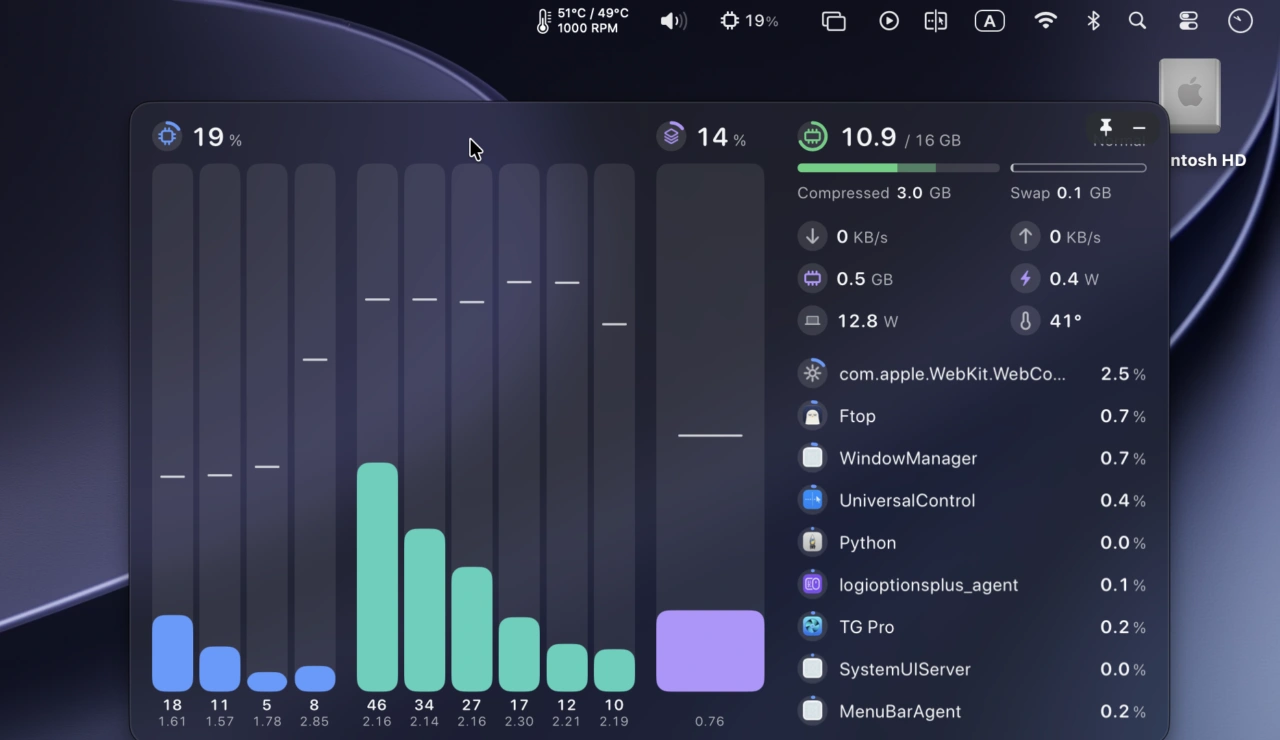Click the download arrow icon
This screenshot has height=740, width=1280.
[x=812, y=237]
